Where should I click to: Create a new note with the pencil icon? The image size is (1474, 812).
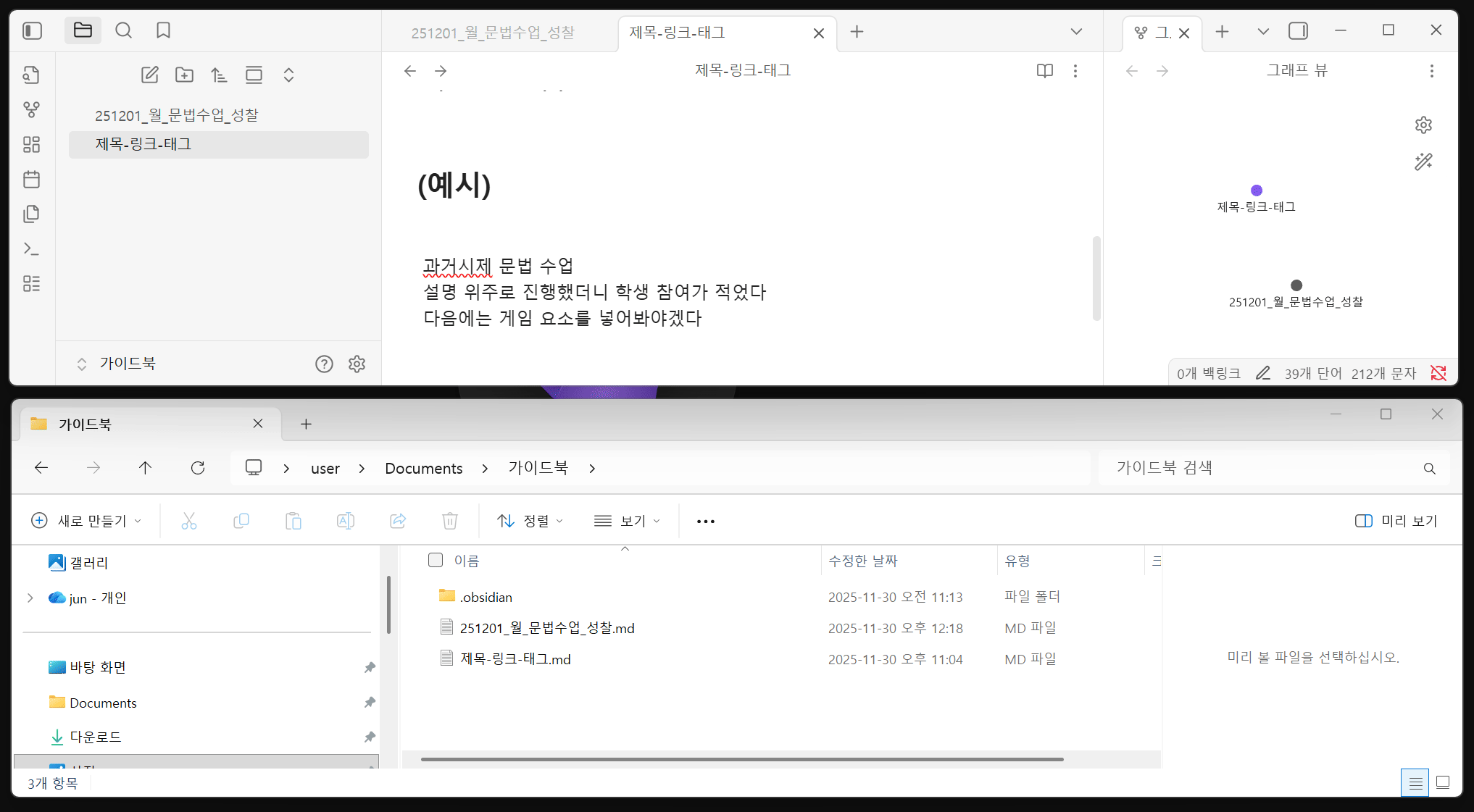point(150,74)
